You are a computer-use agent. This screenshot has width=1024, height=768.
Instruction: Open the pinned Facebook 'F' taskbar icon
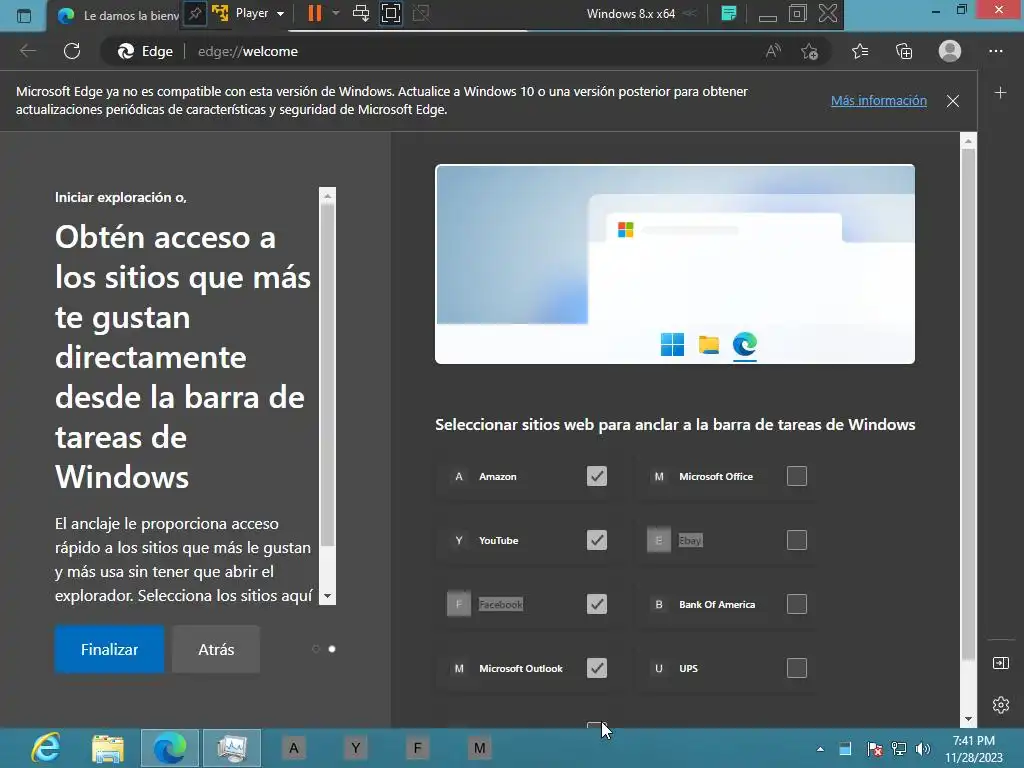tap(417, 748)
